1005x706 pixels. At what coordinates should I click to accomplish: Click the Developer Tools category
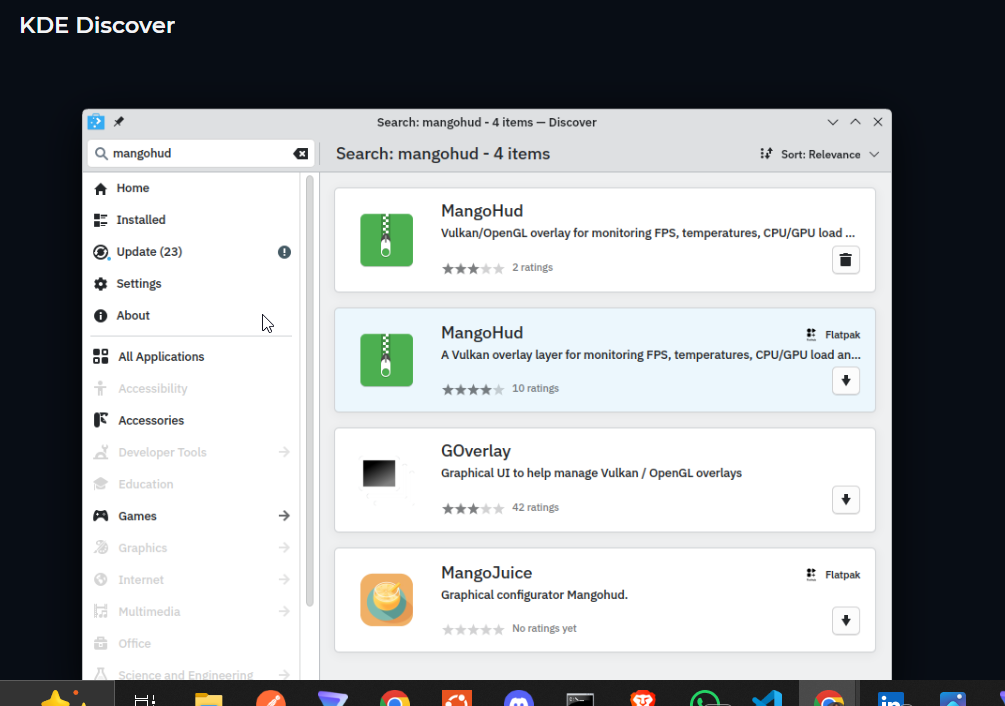[191, 453]
